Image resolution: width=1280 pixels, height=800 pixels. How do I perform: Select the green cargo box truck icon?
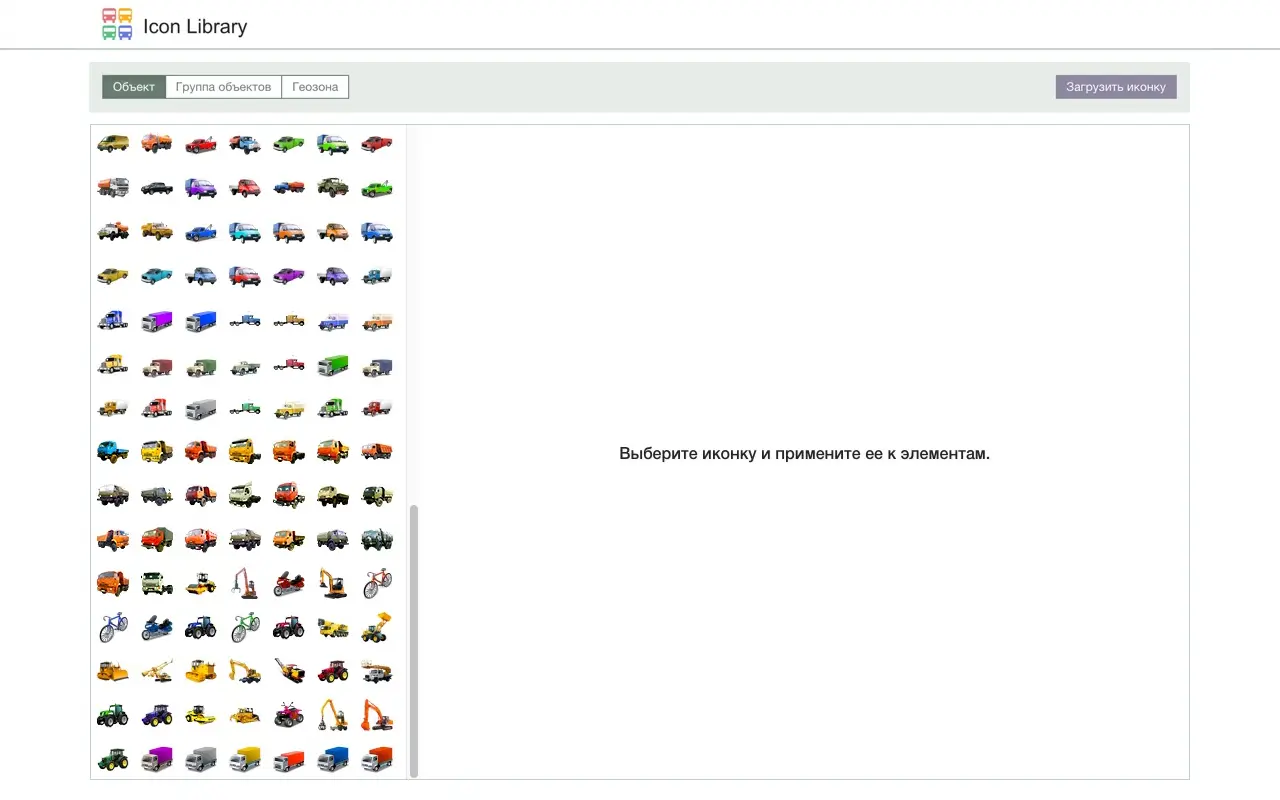(x=333, y=365)
